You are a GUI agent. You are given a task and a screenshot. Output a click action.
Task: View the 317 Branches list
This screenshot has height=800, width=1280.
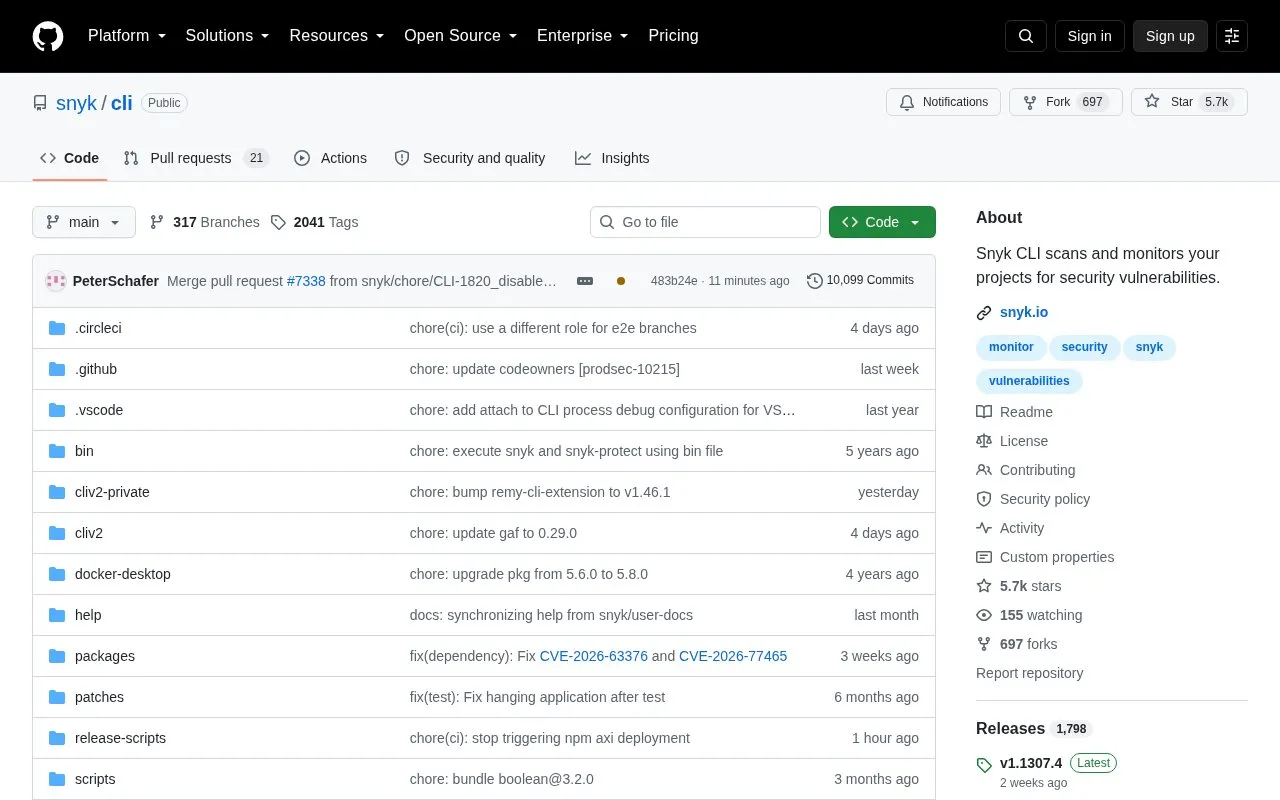click(x=204, y=222)
